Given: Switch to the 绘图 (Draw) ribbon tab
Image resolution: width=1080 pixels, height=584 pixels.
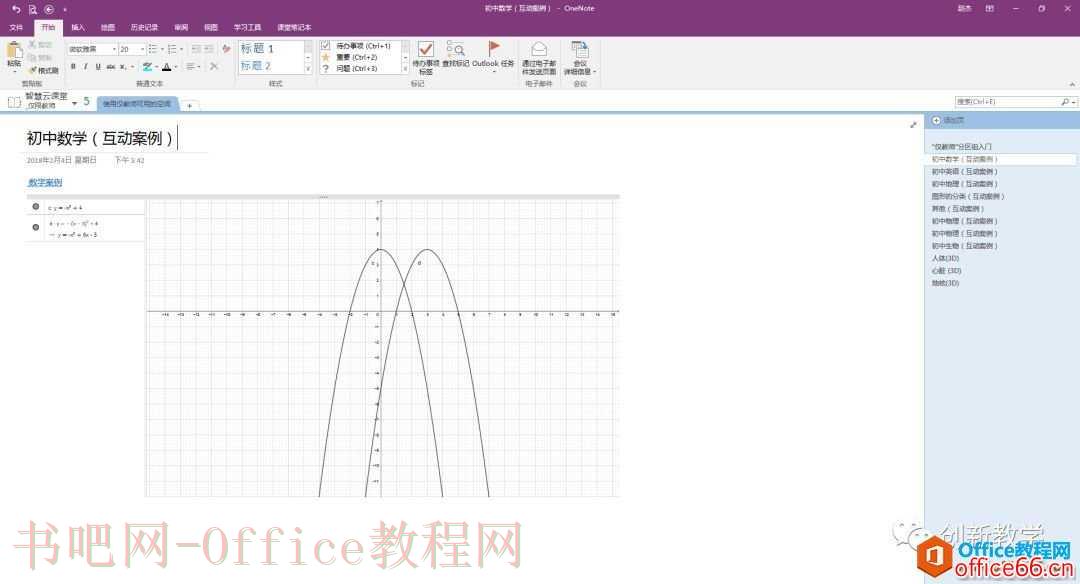Looking at the screenshot, I should click(108, 28).
